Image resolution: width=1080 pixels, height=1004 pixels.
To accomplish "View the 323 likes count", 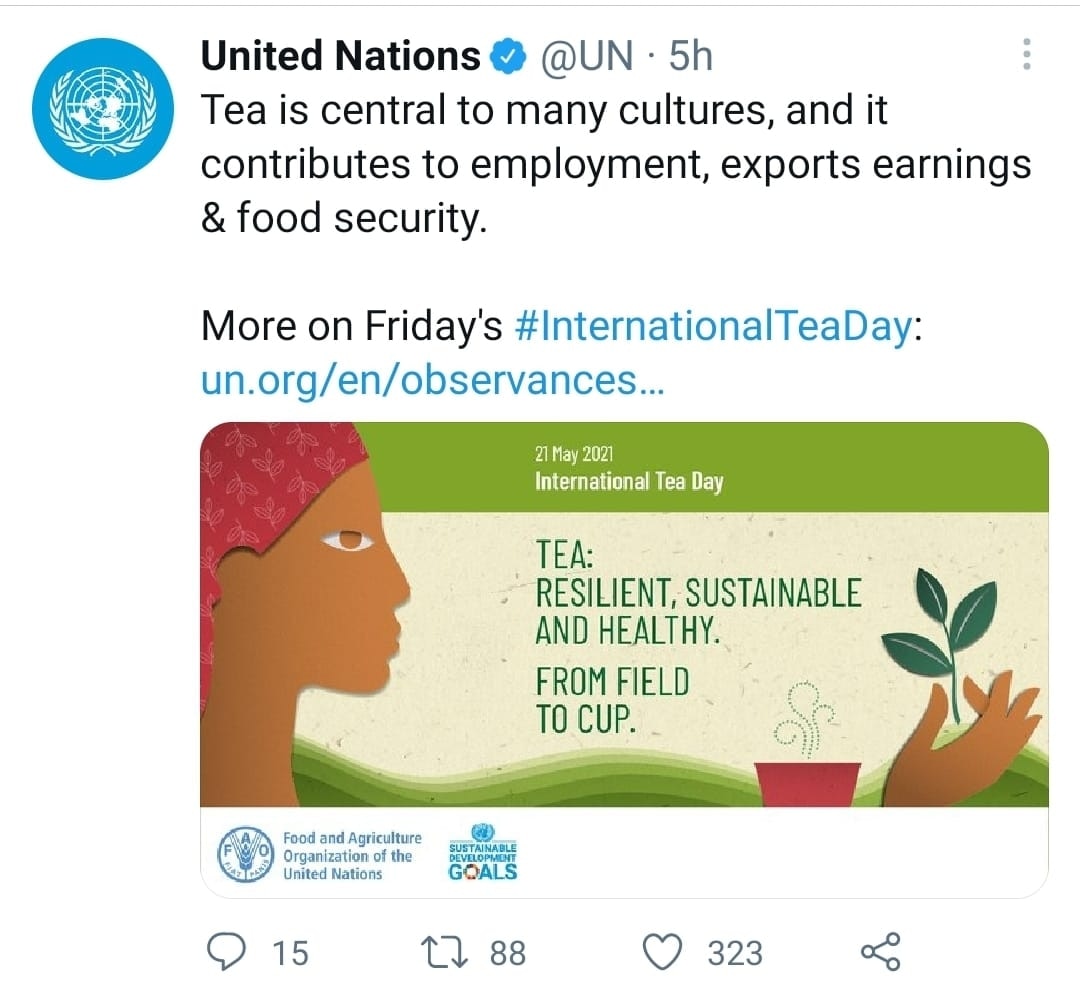I will [735, 953].
